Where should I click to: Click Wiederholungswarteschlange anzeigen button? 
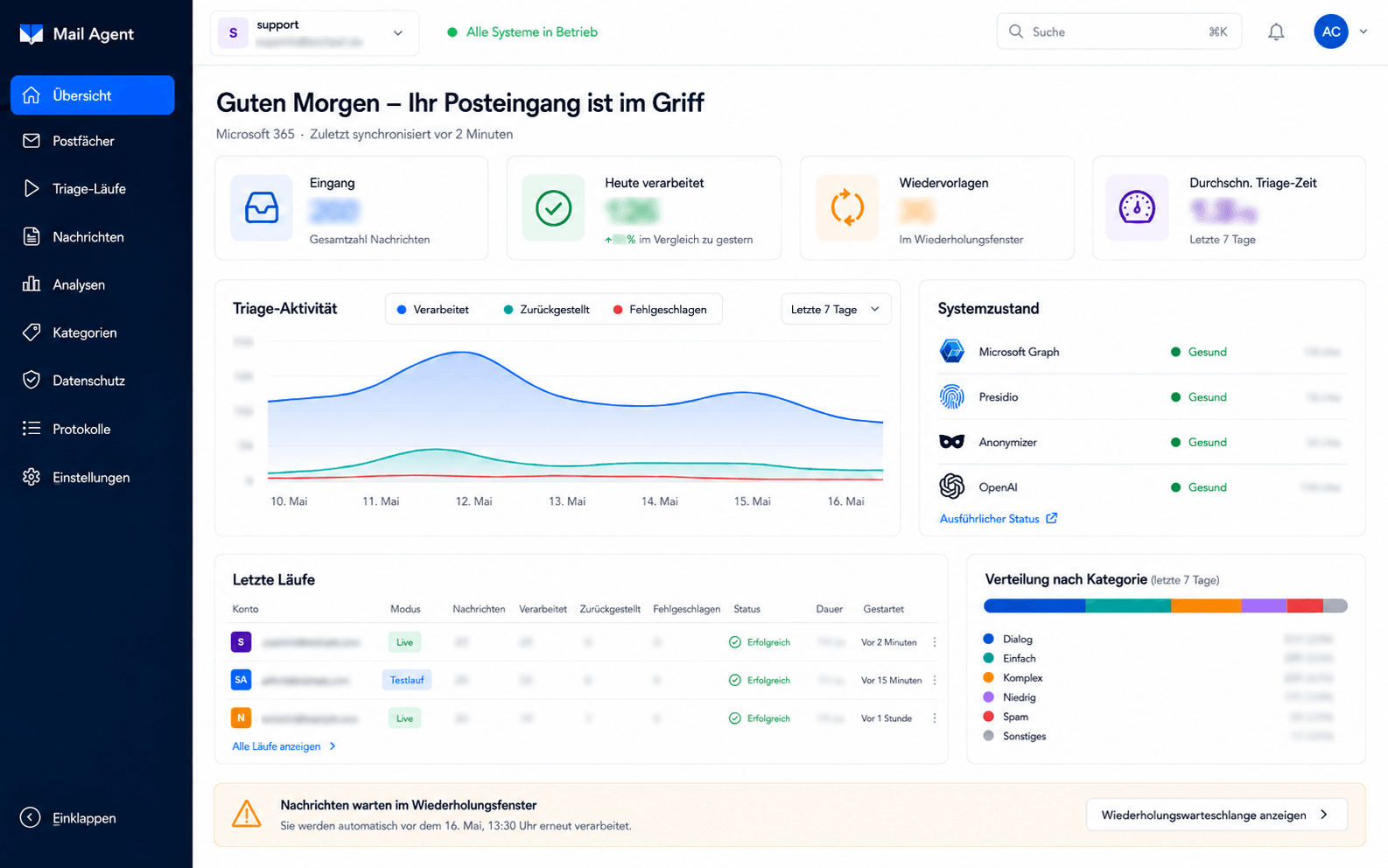tap(1216, 815)
